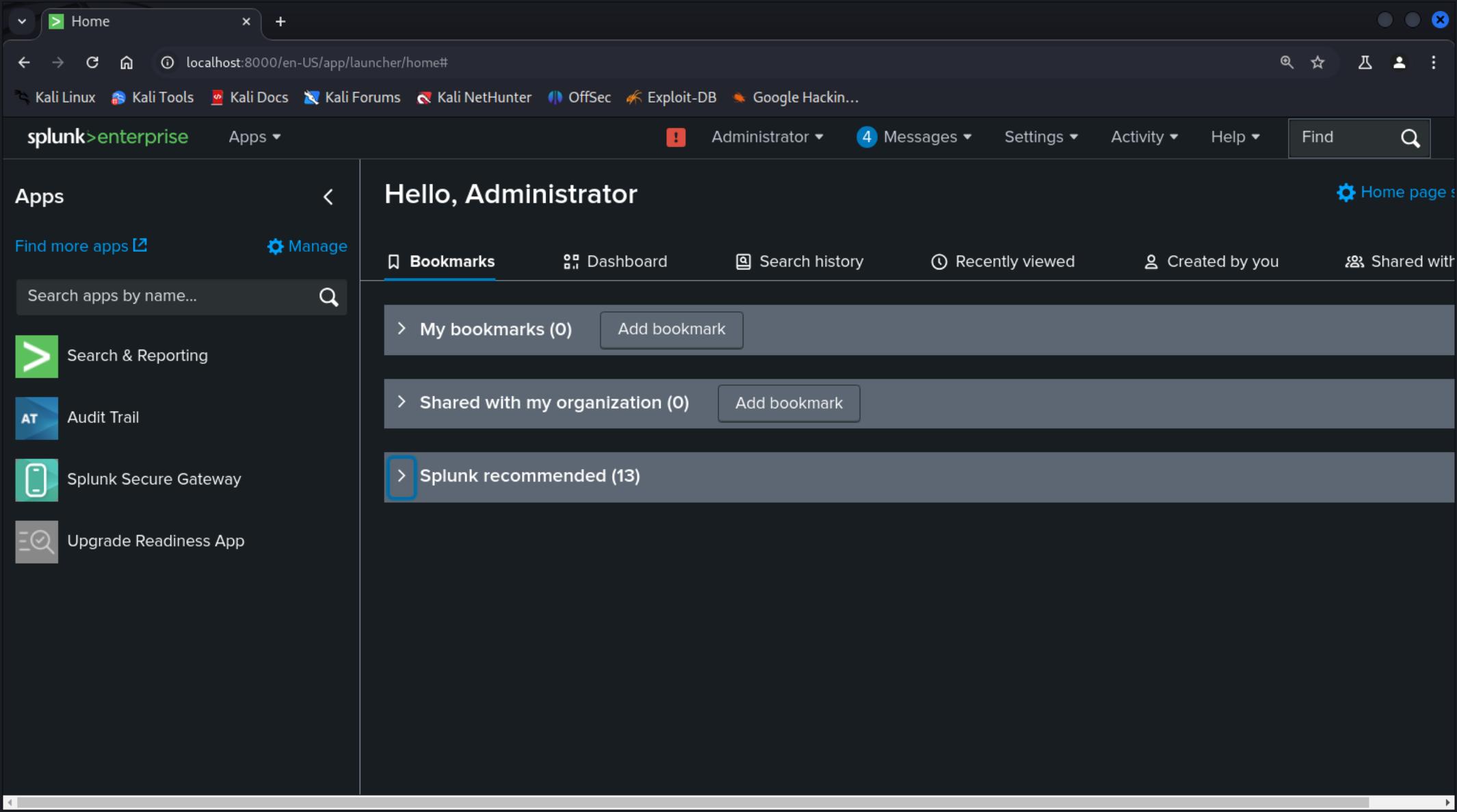
Task: Open the Chrome labs flask icon
Action: (x=1365, y=62)
